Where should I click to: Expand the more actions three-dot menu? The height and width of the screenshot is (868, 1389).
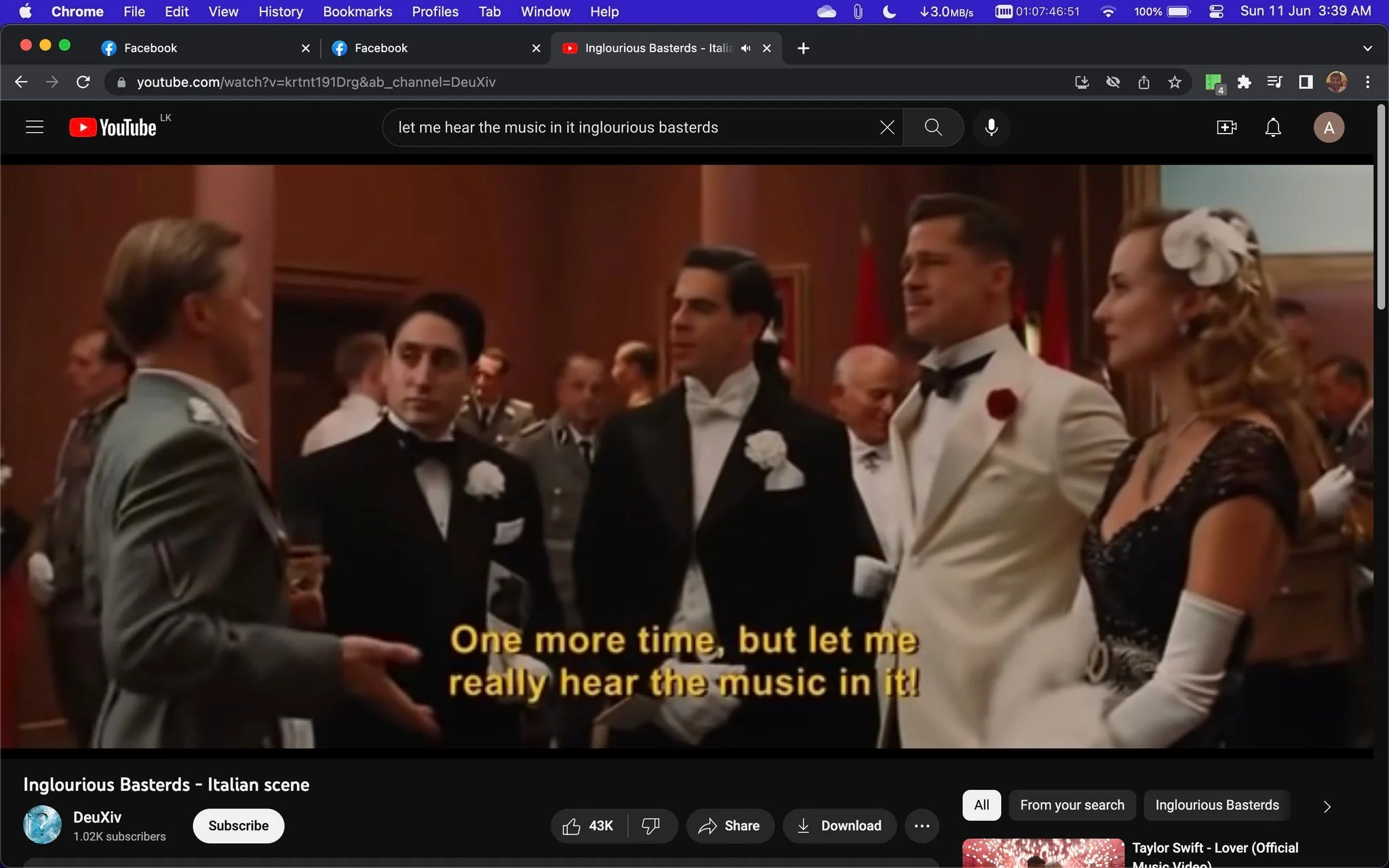(922, 826)
